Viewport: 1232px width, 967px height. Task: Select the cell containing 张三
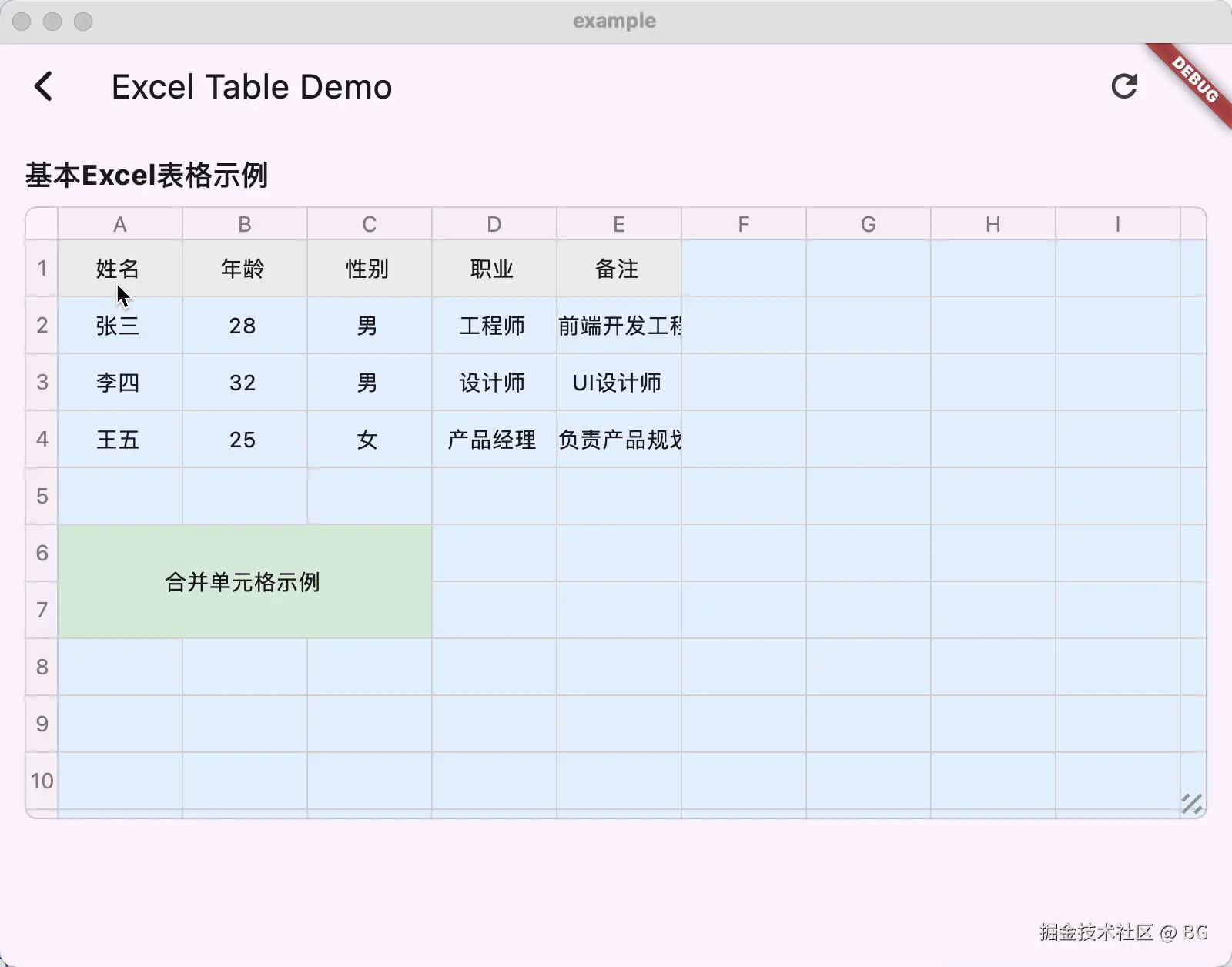pyautogui.click(x=120, y=325)
